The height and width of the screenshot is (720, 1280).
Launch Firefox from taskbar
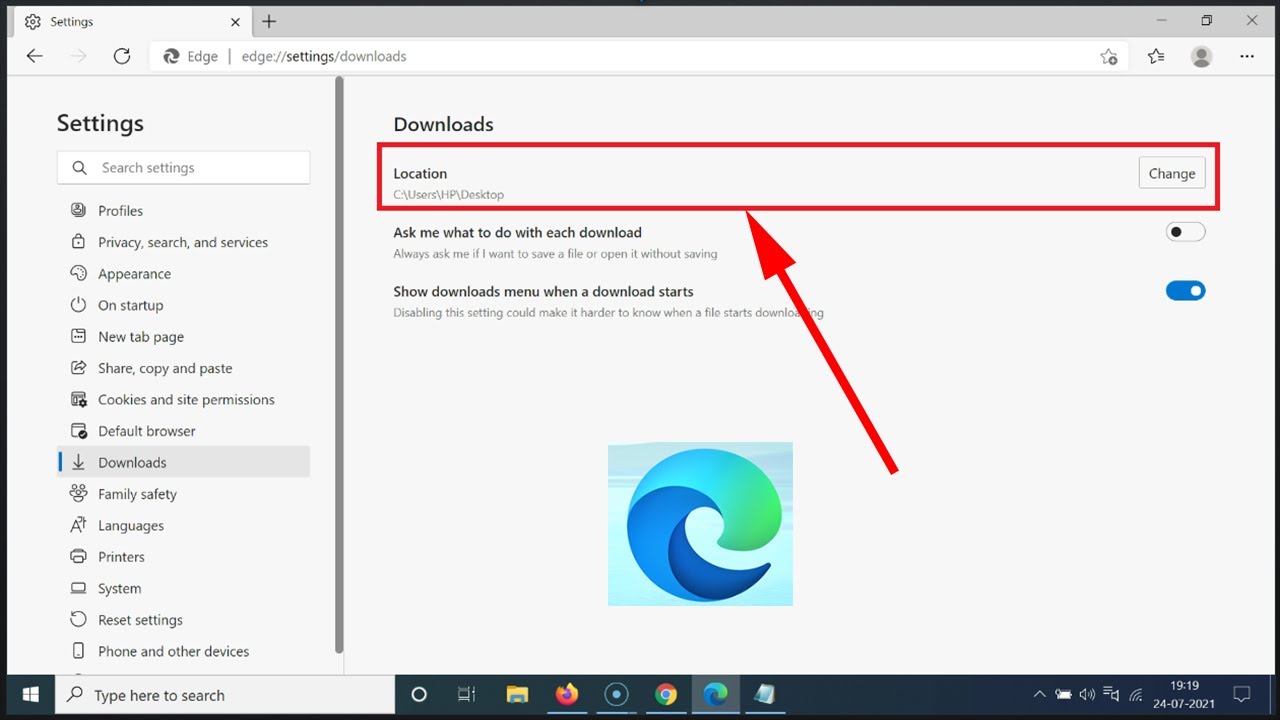tap(567, 695)
